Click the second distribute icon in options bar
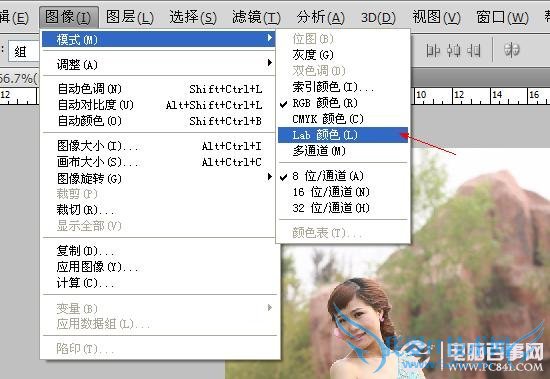 click(x=454, y=51)
